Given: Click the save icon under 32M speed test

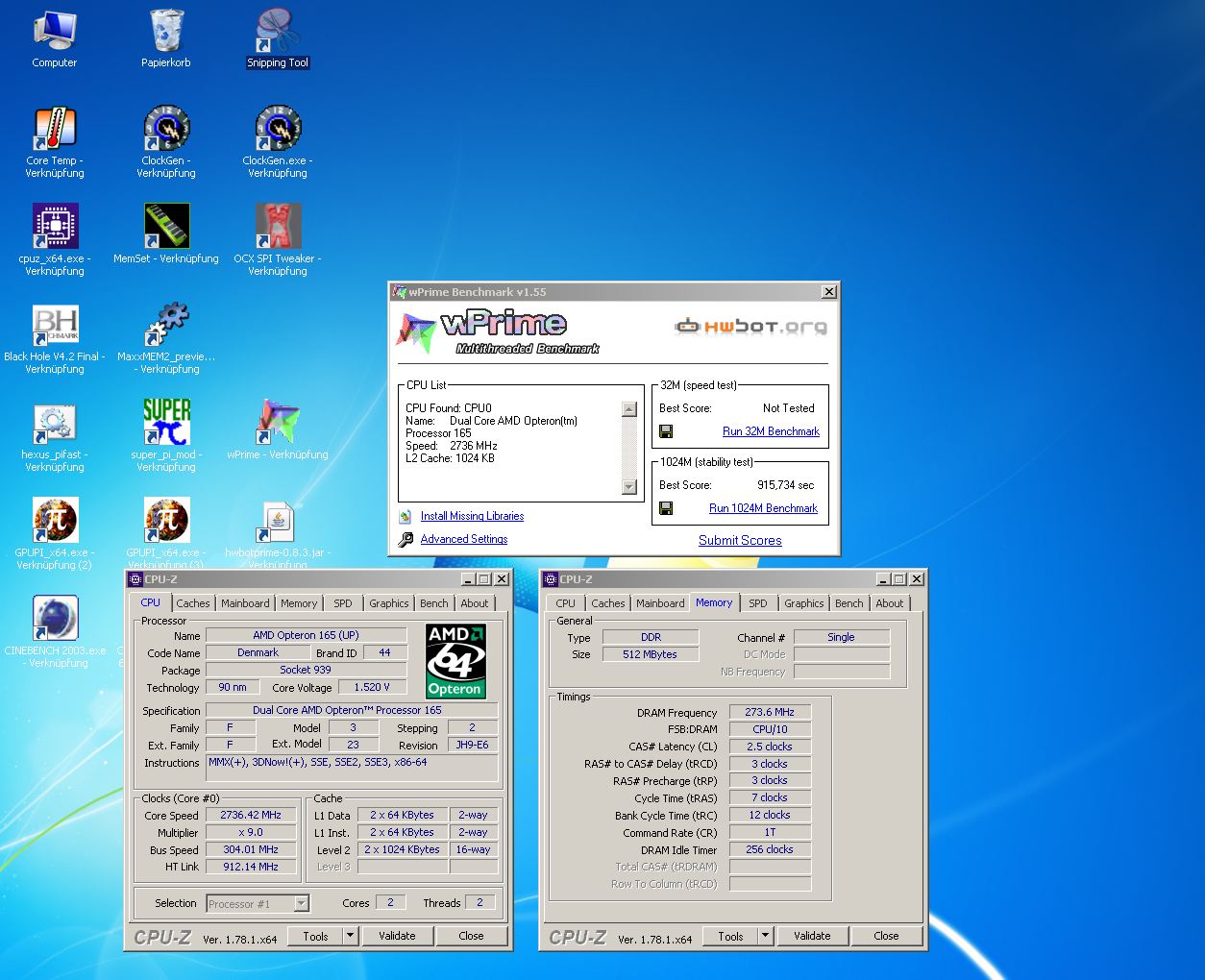Looking at the screenshot, I should (x=666, y=432).
